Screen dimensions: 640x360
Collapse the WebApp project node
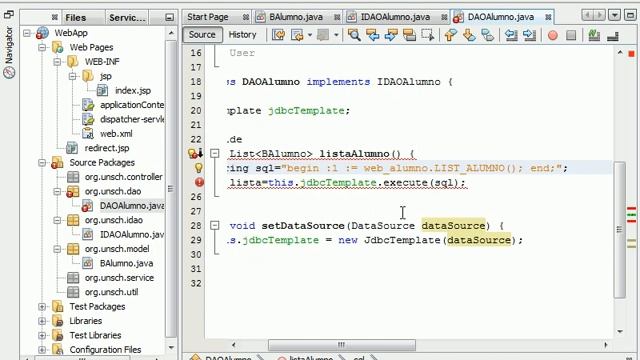tap(27, 33)
